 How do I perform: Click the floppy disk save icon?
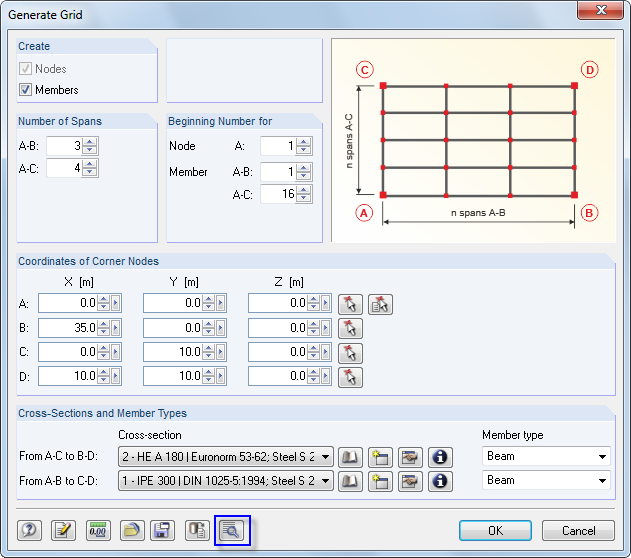pos(162,530)
